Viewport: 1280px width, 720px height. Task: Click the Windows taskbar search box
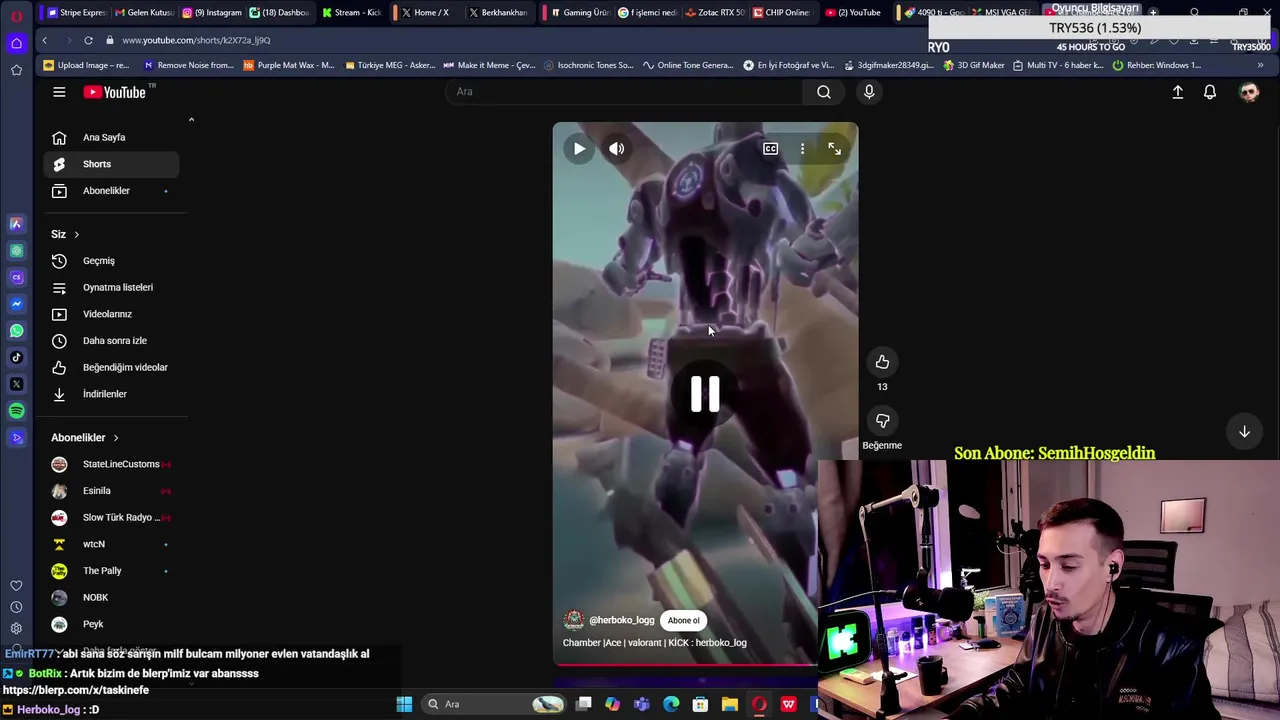494,704
